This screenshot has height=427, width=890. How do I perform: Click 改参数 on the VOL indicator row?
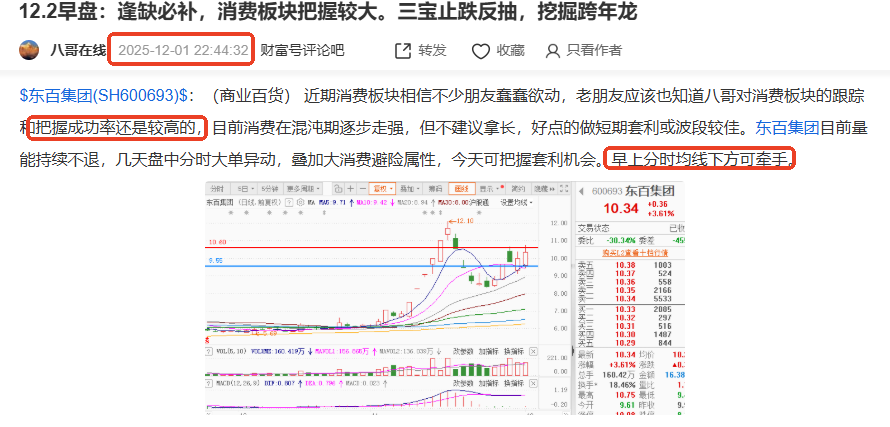point(463,351)
